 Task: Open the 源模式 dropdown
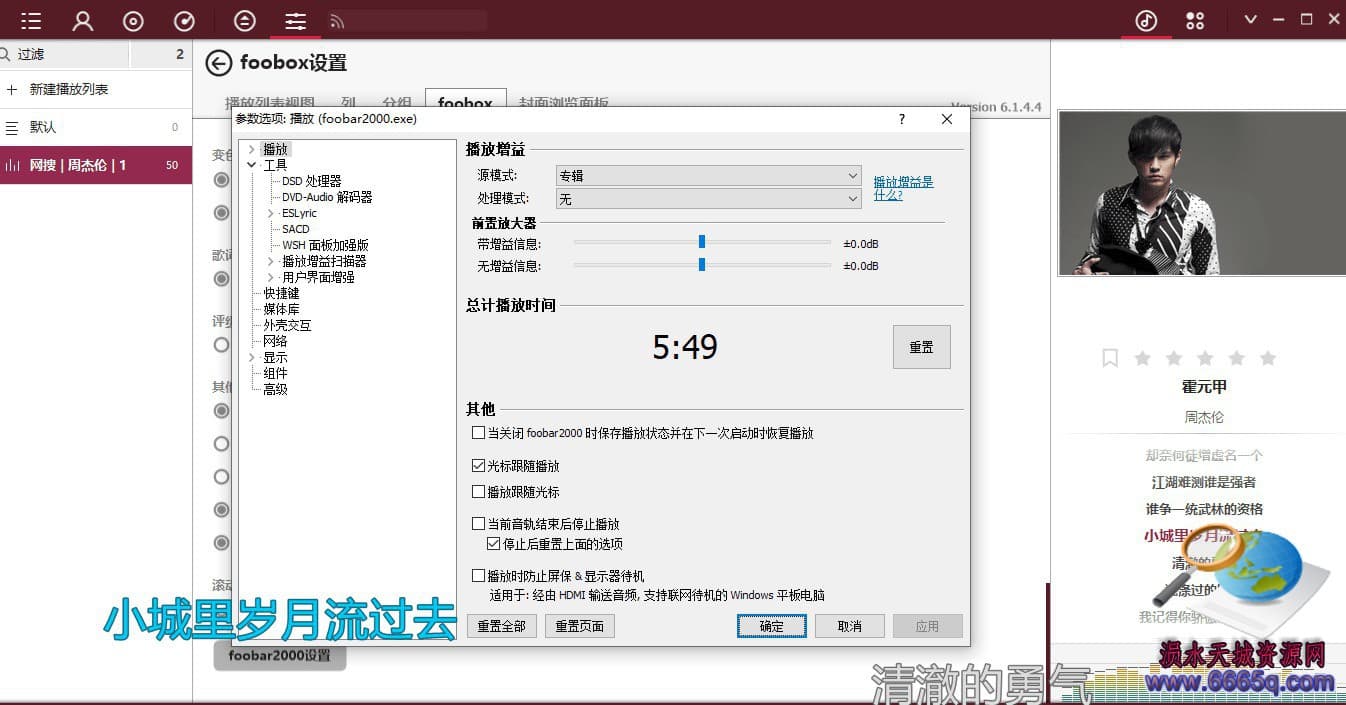(709, 175)
